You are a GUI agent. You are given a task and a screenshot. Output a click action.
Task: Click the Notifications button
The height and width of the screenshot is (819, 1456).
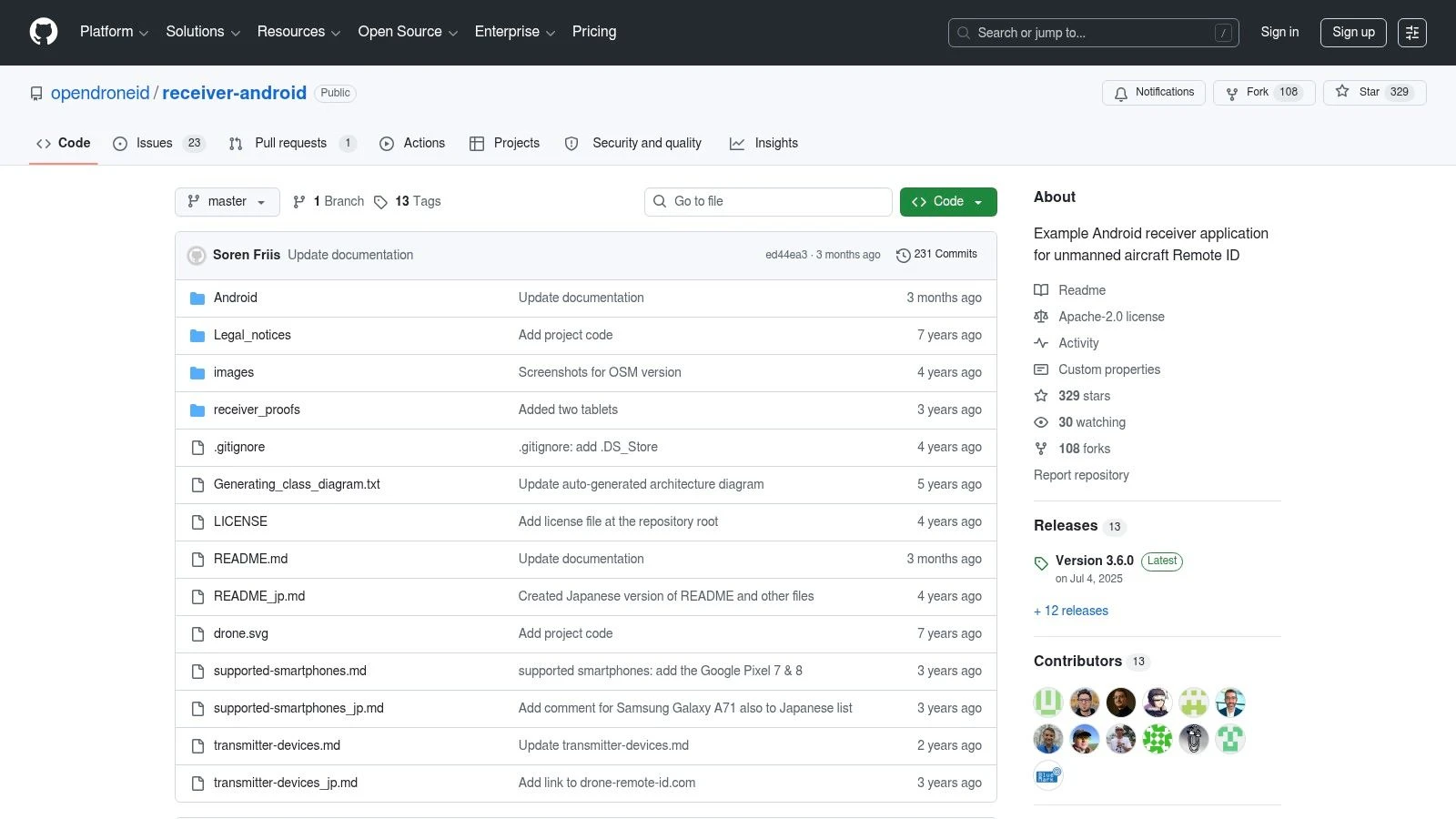(x=1154, y=93)
